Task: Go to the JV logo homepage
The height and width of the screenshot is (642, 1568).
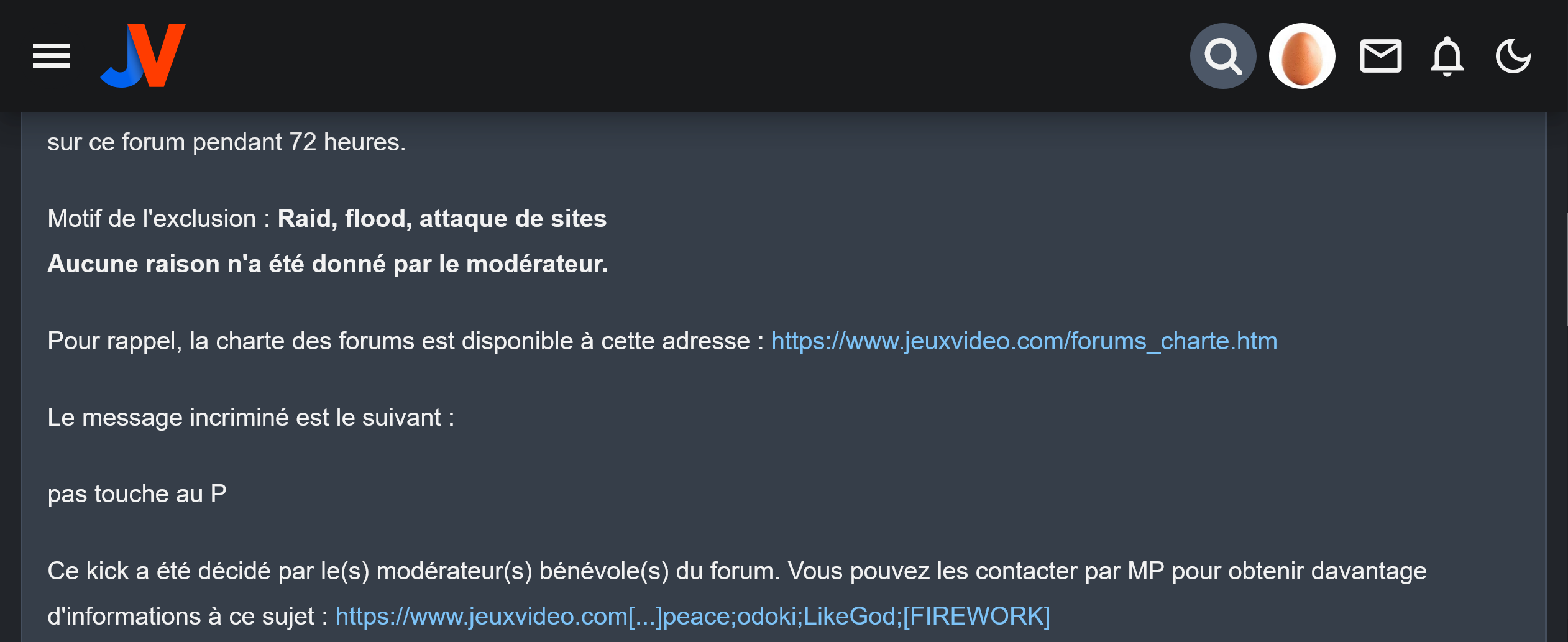Action: tap(143, 56)
